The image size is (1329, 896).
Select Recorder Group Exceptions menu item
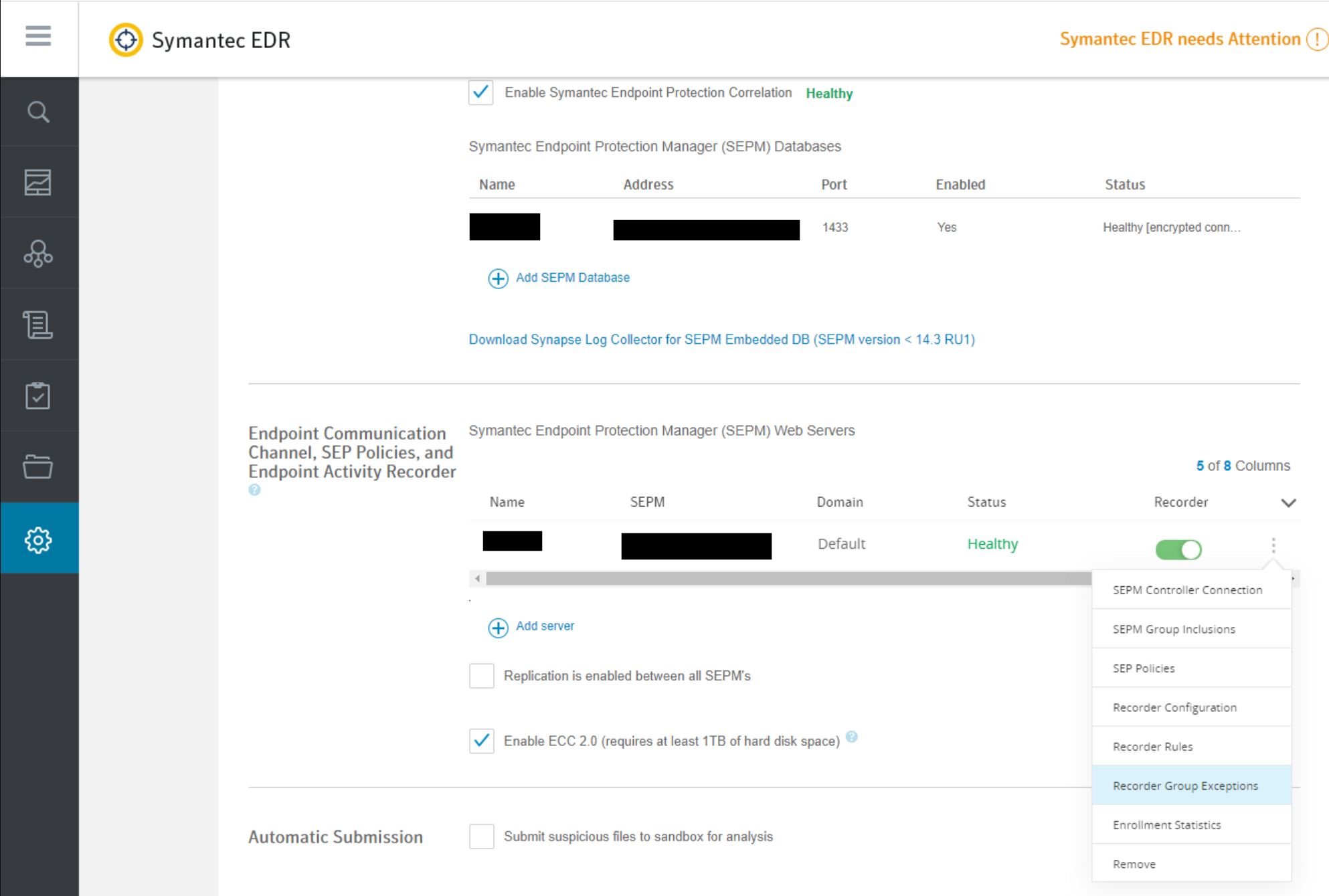tap(1185, 786)
